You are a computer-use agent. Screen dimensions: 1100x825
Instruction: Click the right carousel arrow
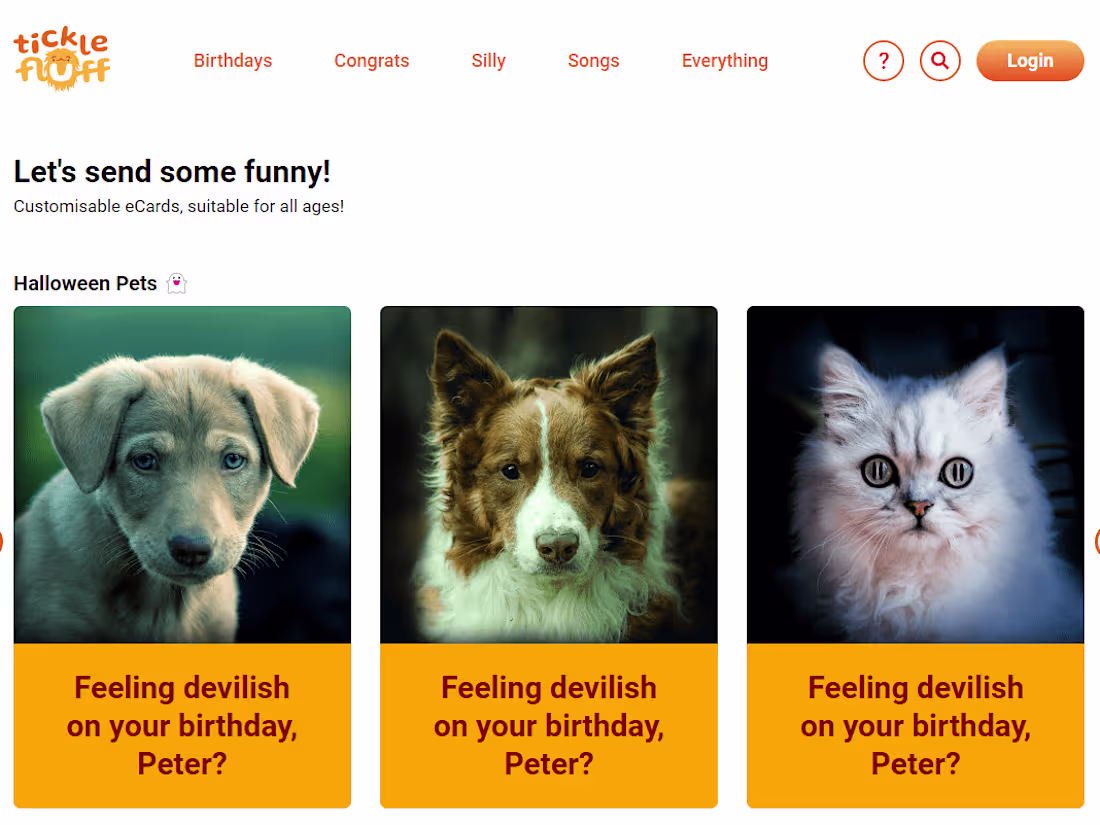click(1096, 541)
